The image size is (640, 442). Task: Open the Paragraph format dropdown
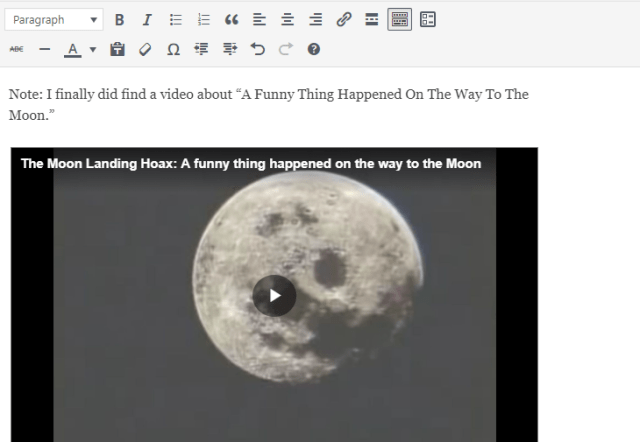[54, 20]
